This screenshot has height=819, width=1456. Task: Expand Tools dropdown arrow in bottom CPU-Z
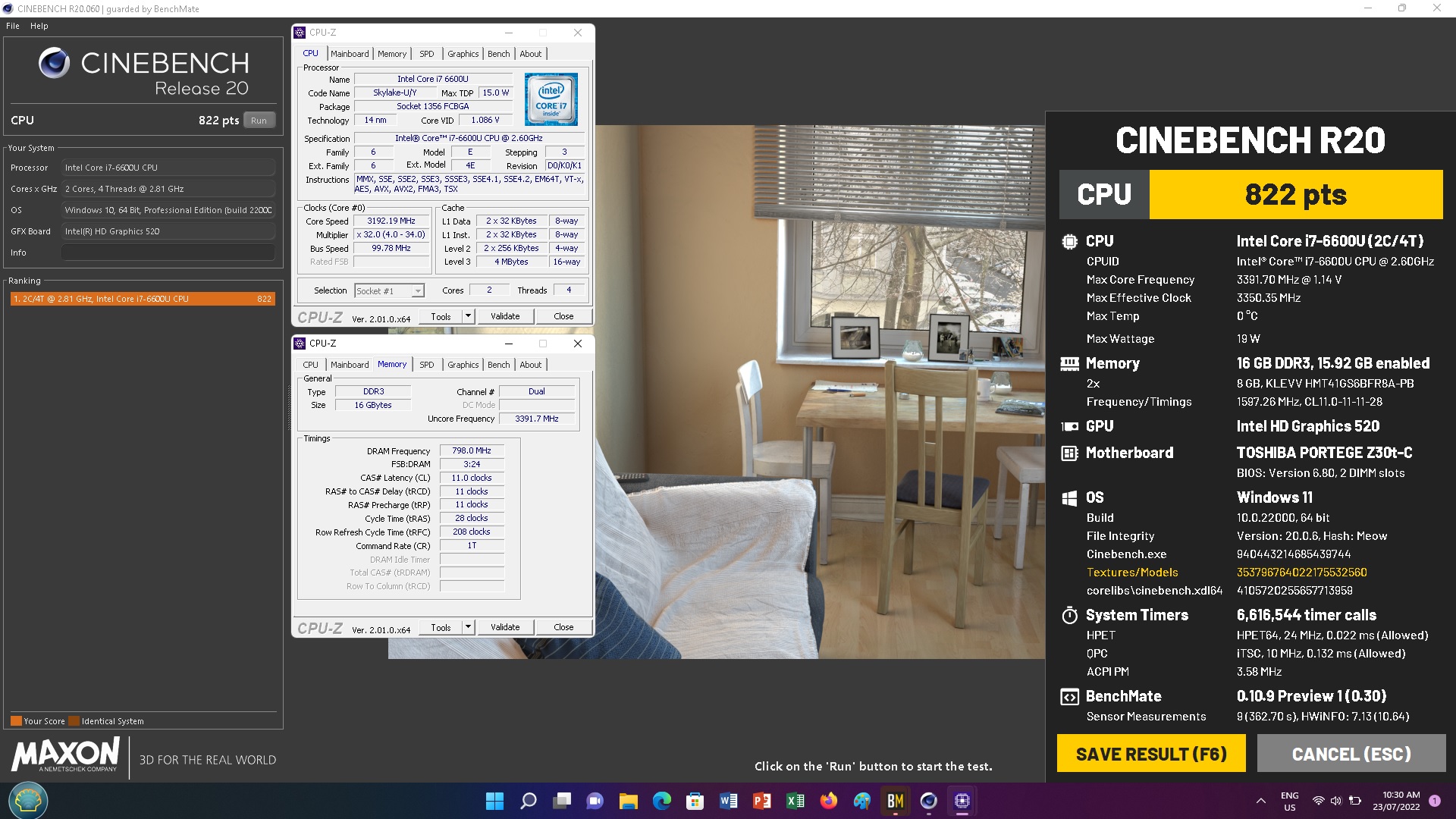pos(468,627)
